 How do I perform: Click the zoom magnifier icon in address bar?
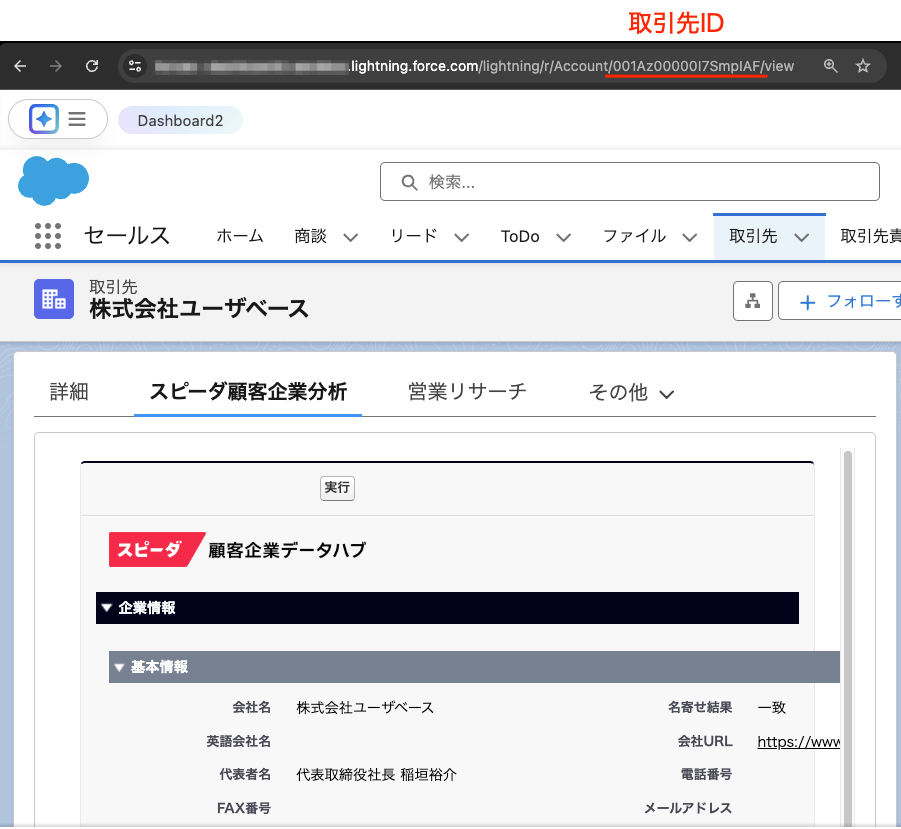coord(830,66)
